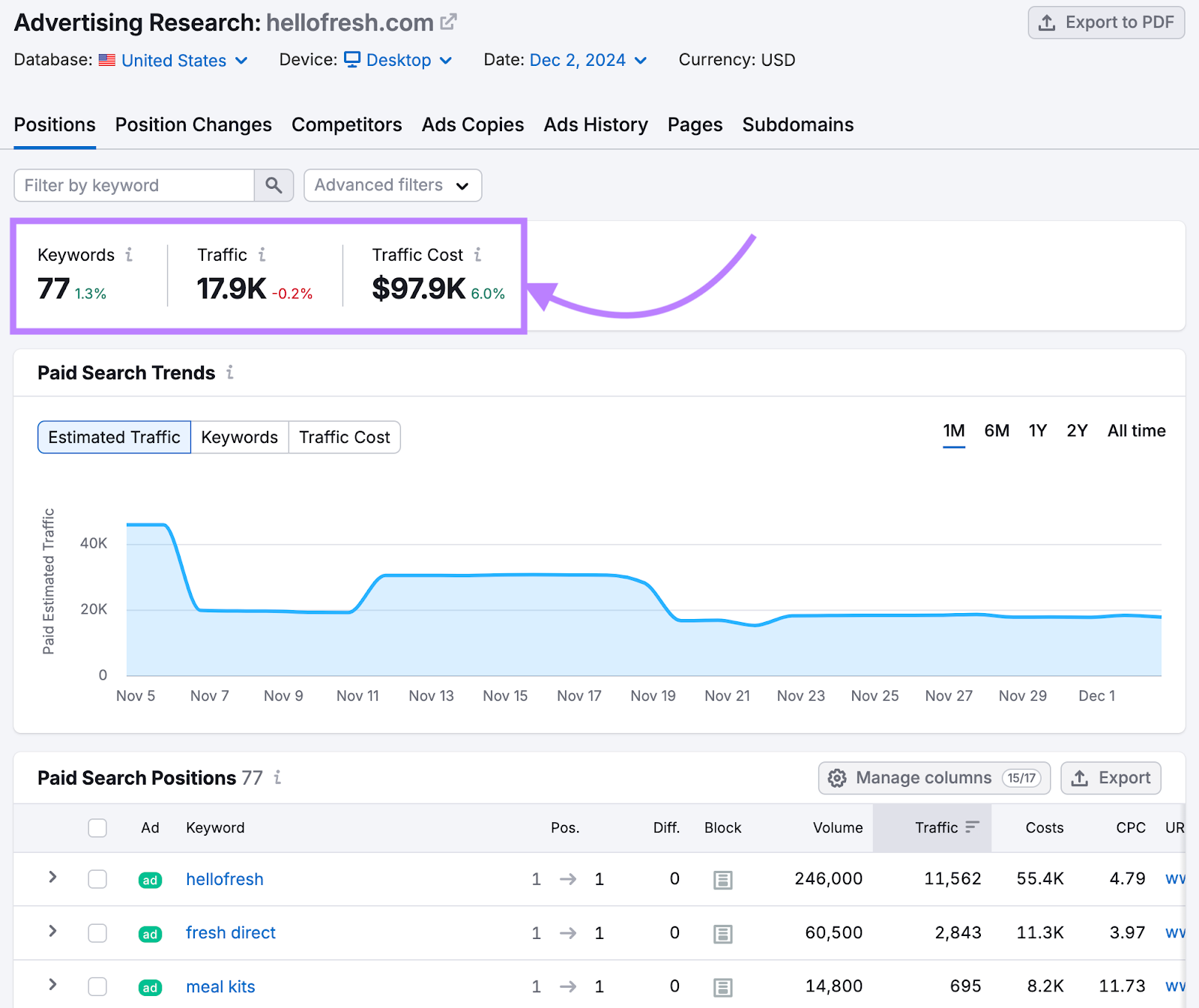The image size is (1199, 1008).
Task: Open the Position Changes tab
Action: 193,124
